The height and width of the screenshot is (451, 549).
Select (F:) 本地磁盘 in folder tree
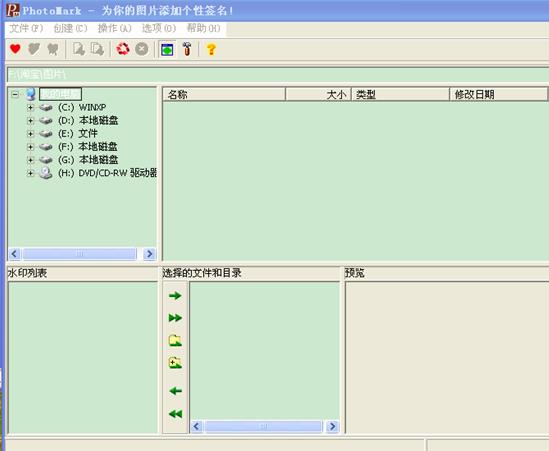coord(88,147)
